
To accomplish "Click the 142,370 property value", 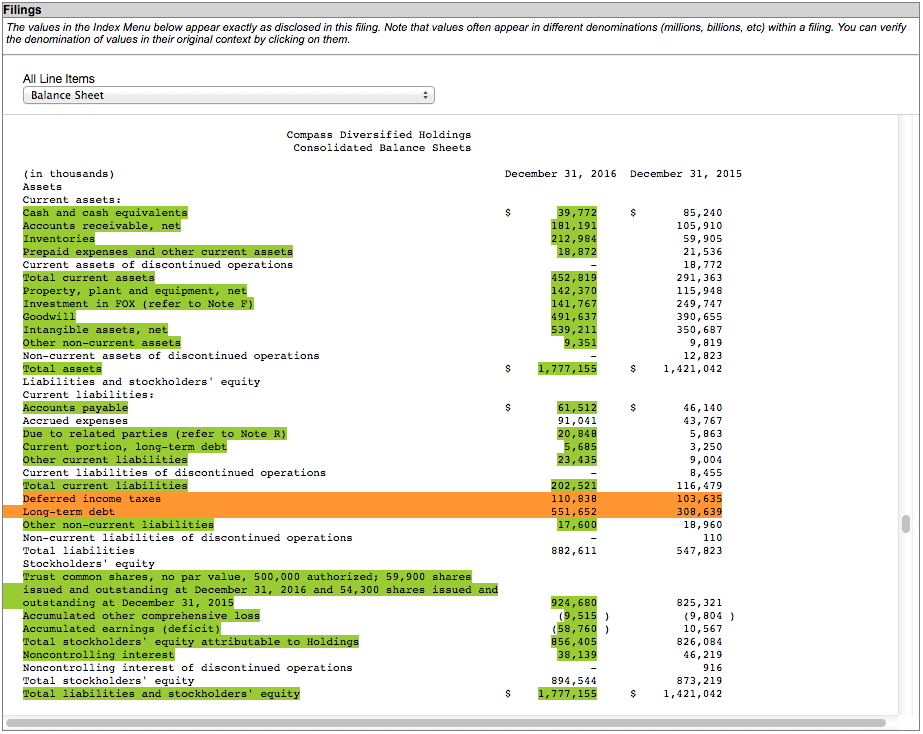I will click(x=574, y=291).
